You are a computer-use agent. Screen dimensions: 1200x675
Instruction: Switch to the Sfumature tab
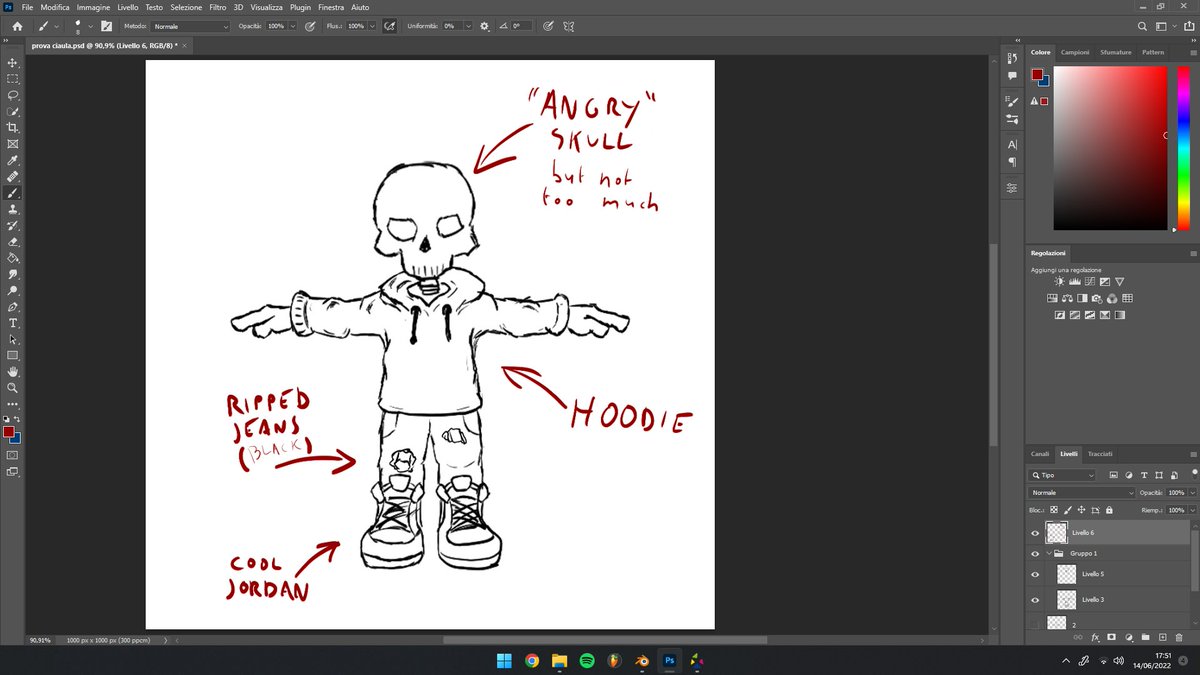[x=1115, y=52]
